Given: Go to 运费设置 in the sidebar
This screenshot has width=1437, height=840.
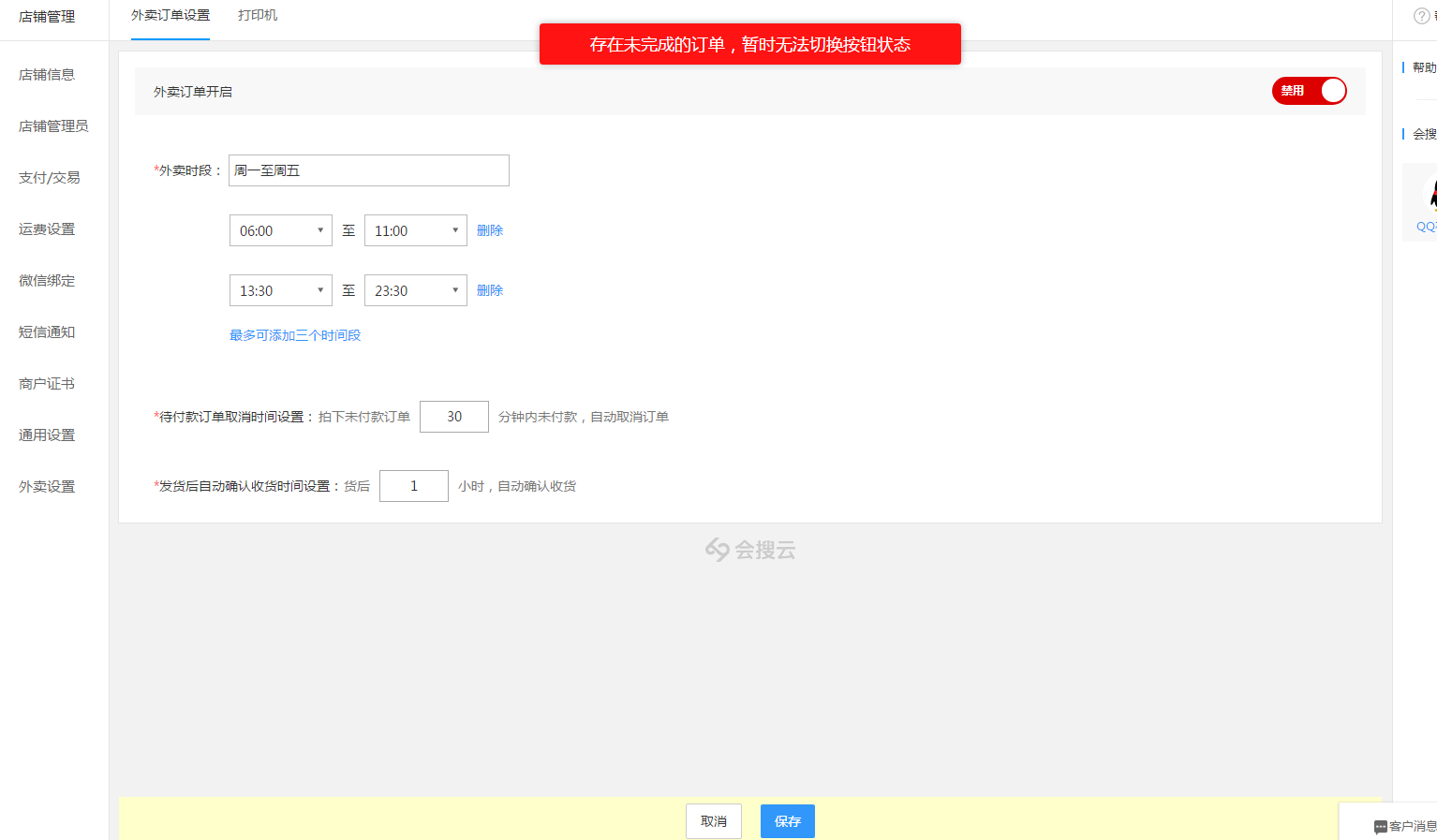Looking at the screenshot, I should coord(47,229).
